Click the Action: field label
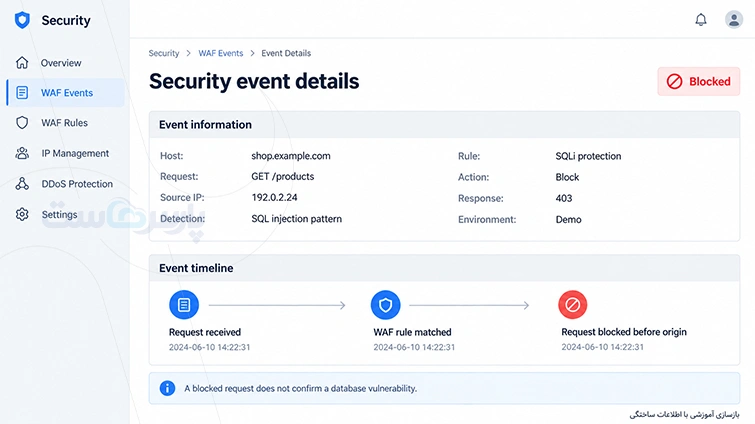This screenshot has height=424, width=755. click(473, 177)
